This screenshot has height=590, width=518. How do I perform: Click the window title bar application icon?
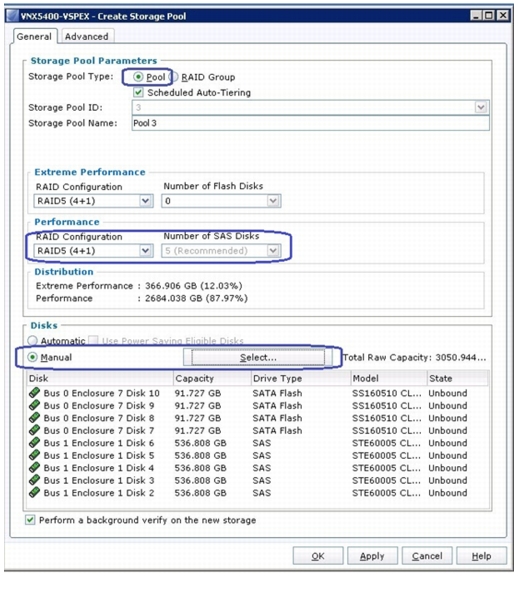point(13,16)
